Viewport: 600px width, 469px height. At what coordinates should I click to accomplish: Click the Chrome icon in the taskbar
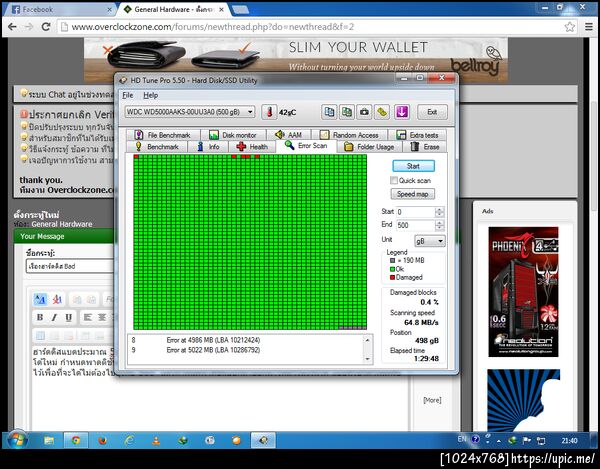click(76, 441)
